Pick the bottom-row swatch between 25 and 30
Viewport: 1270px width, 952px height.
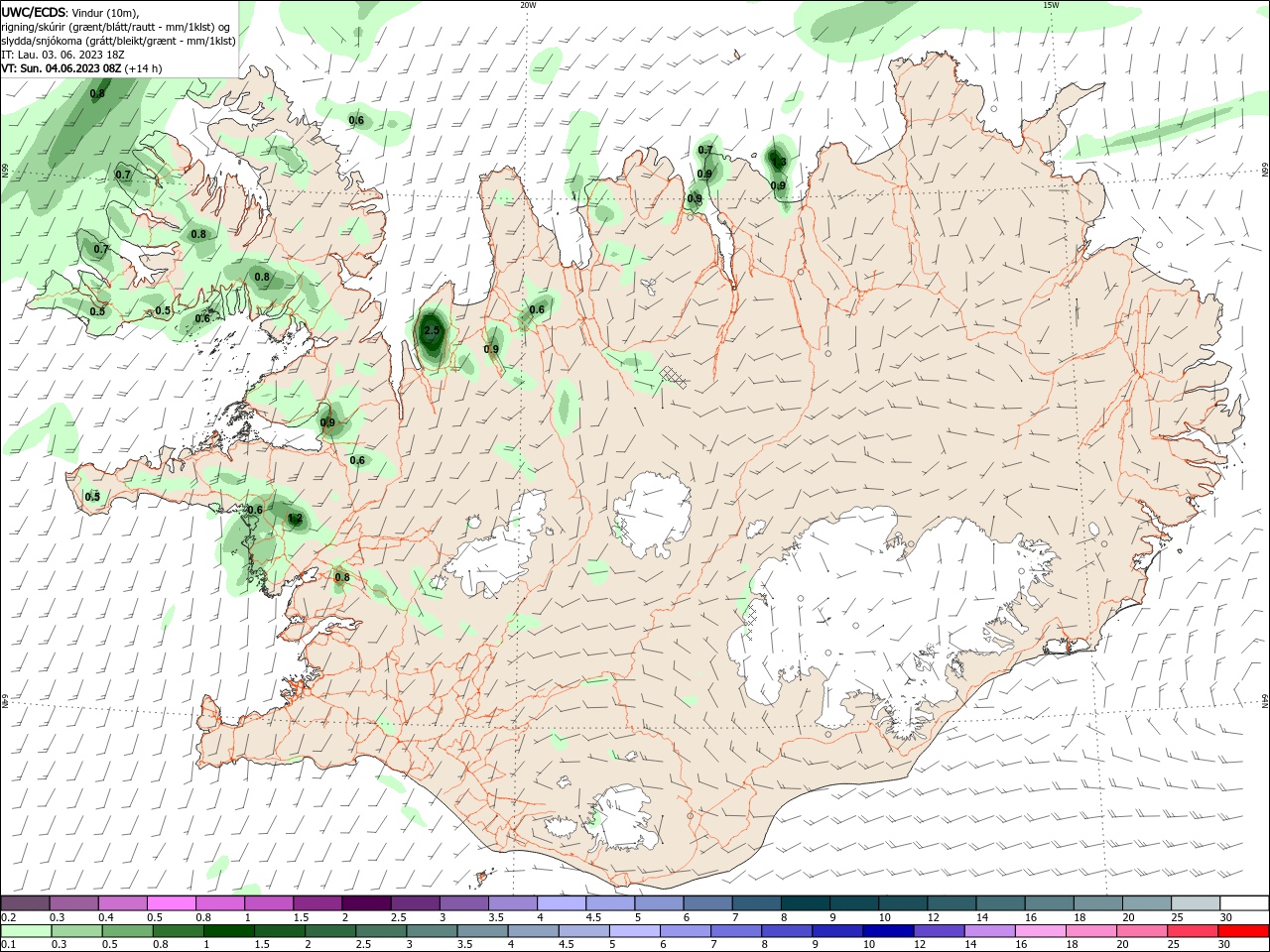point(1193,931)
